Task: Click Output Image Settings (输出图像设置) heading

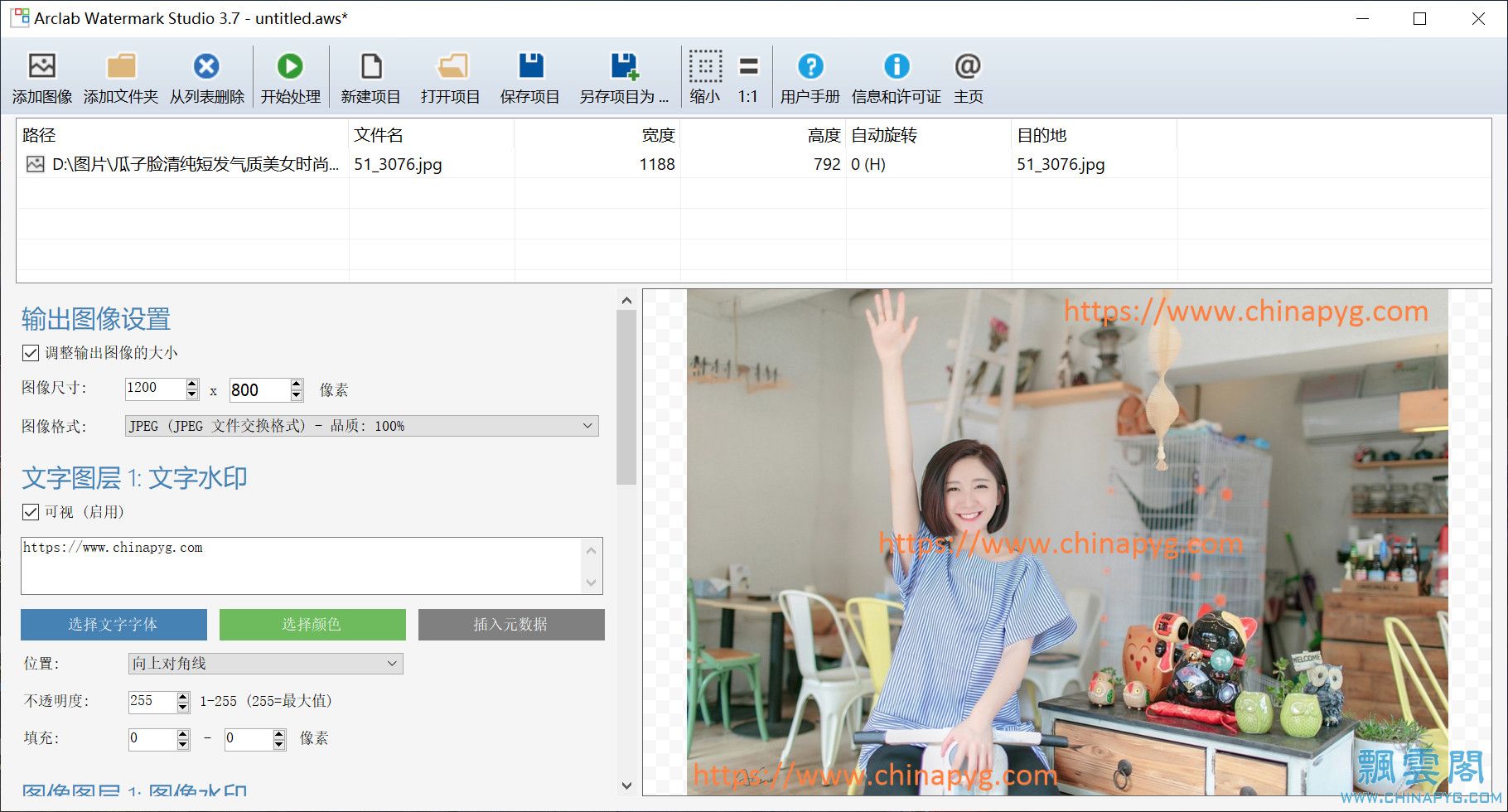Action: (x=96, y=319)
